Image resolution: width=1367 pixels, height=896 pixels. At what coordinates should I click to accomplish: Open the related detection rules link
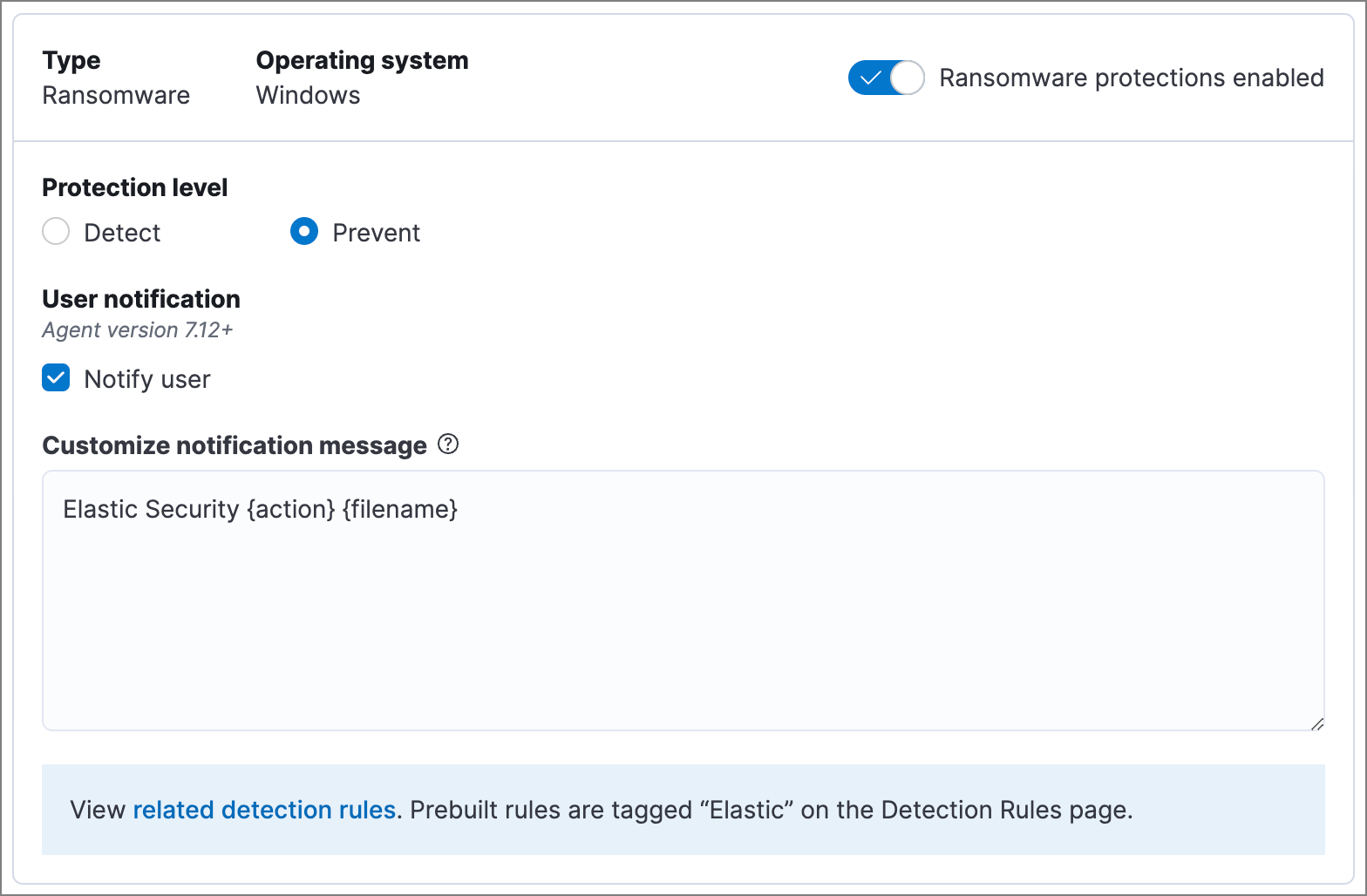click(x=264, y=810)
